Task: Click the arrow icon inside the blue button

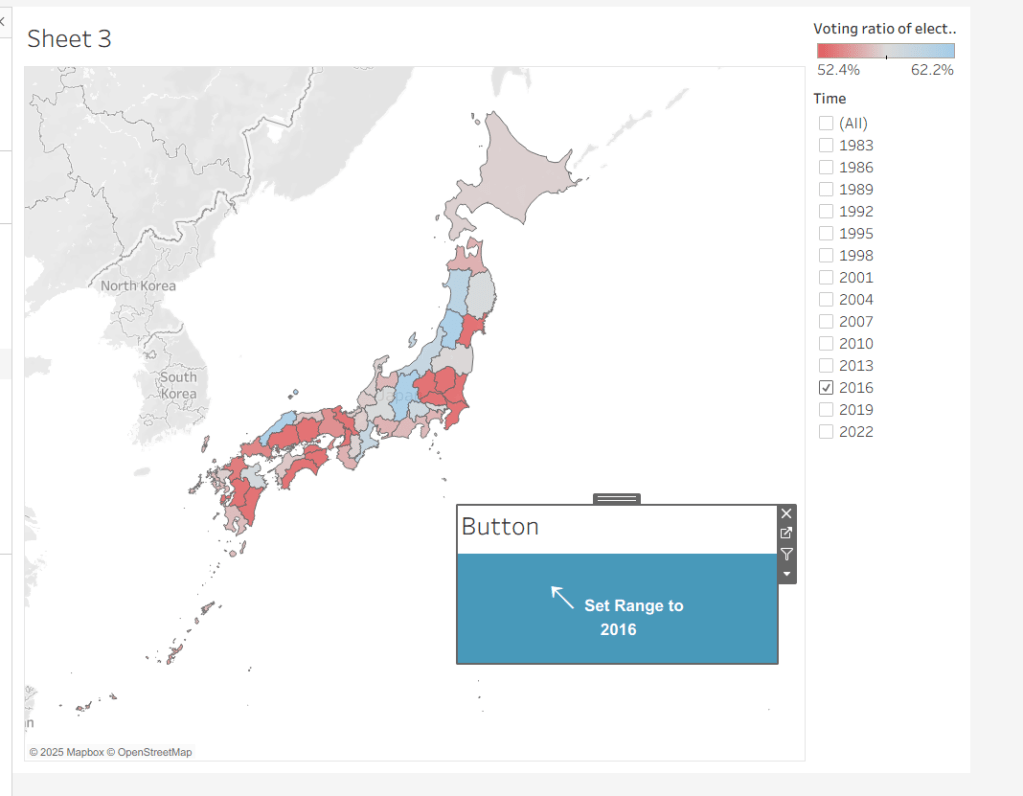Action: click(563, 597)
